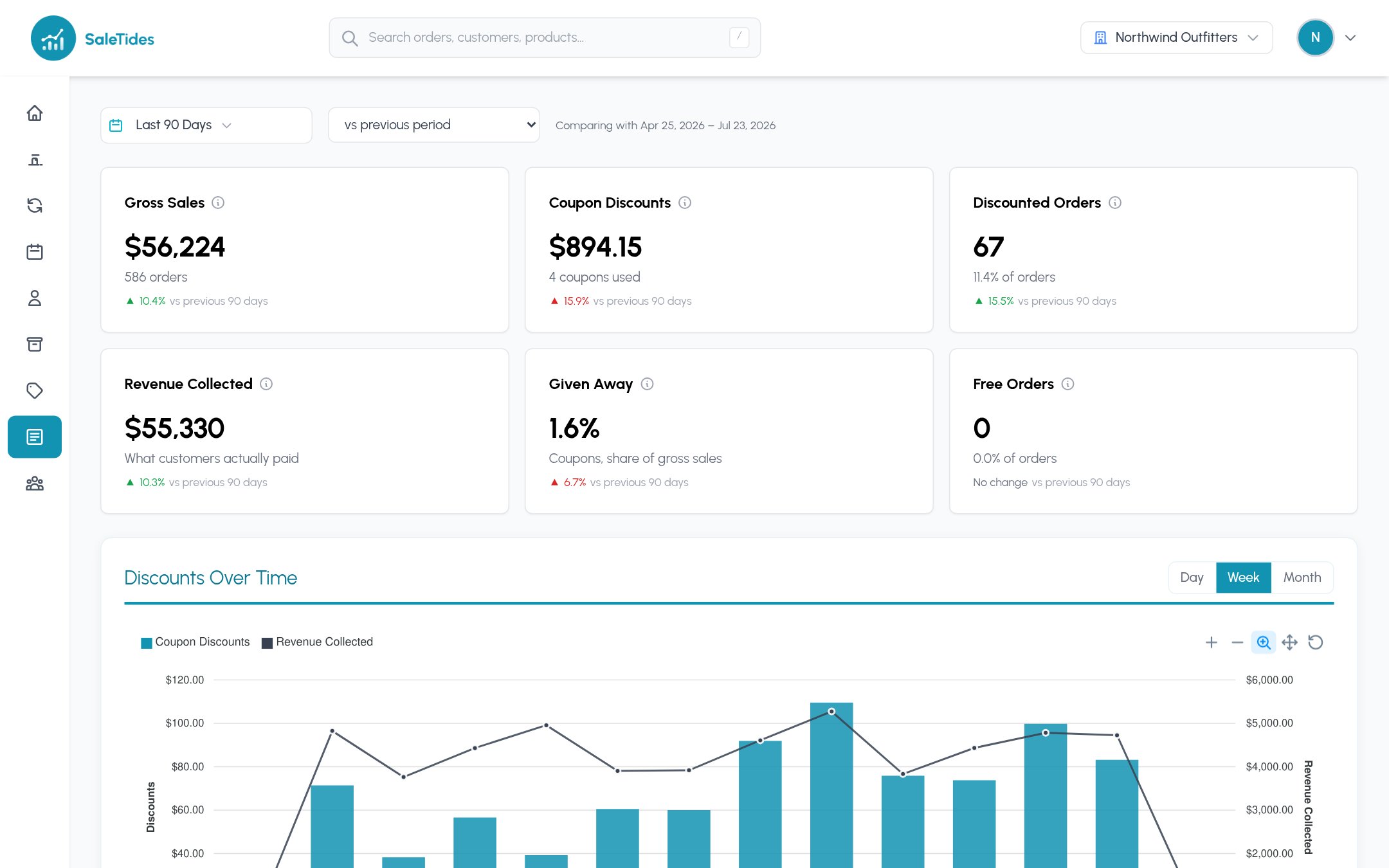Click the SaleTides logo
The width and height of the screenshot is (1389, 868).
click(x=93, y=39)
